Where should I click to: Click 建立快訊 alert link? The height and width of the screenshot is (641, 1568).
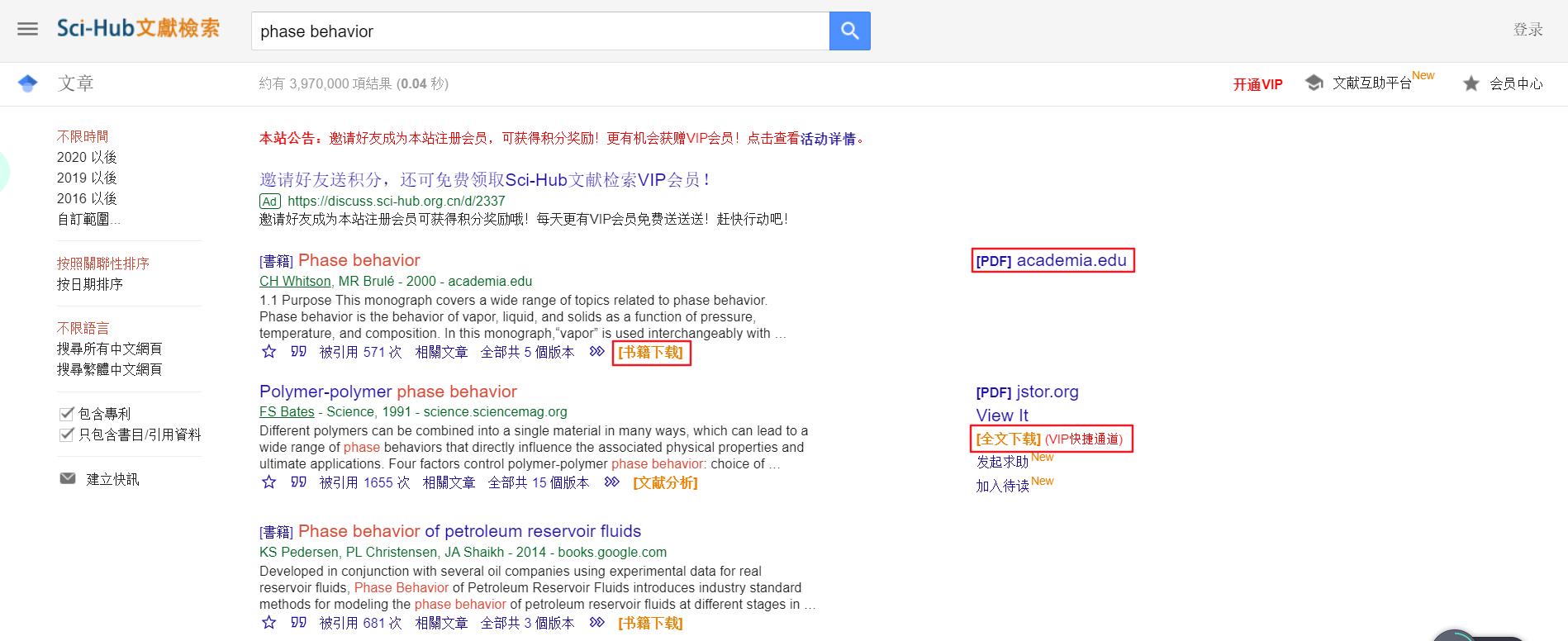point(112,479)
